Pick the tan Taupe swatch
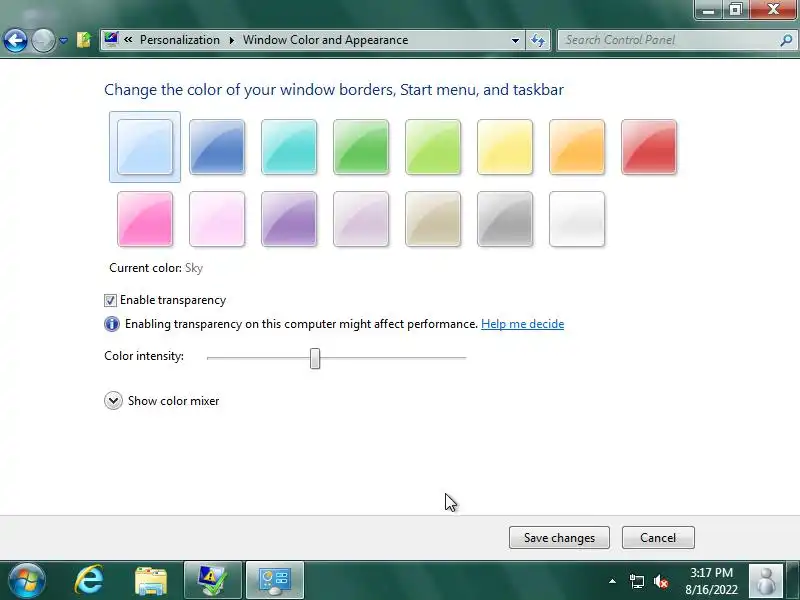Viewport: 800px width, 600px height. pyautogui.click(x=433, y=219)
